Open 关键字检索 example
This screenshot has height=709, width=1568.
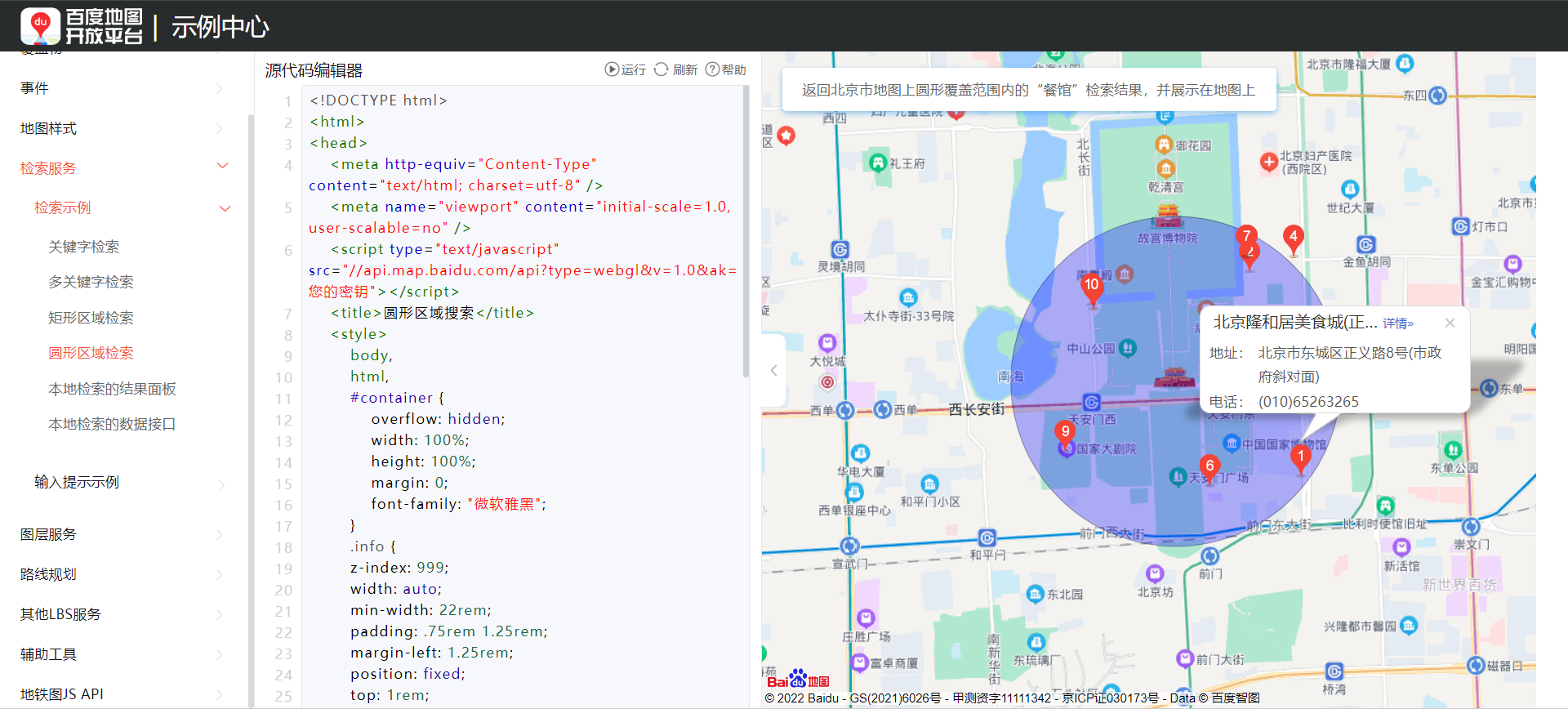tap(83, 247)
